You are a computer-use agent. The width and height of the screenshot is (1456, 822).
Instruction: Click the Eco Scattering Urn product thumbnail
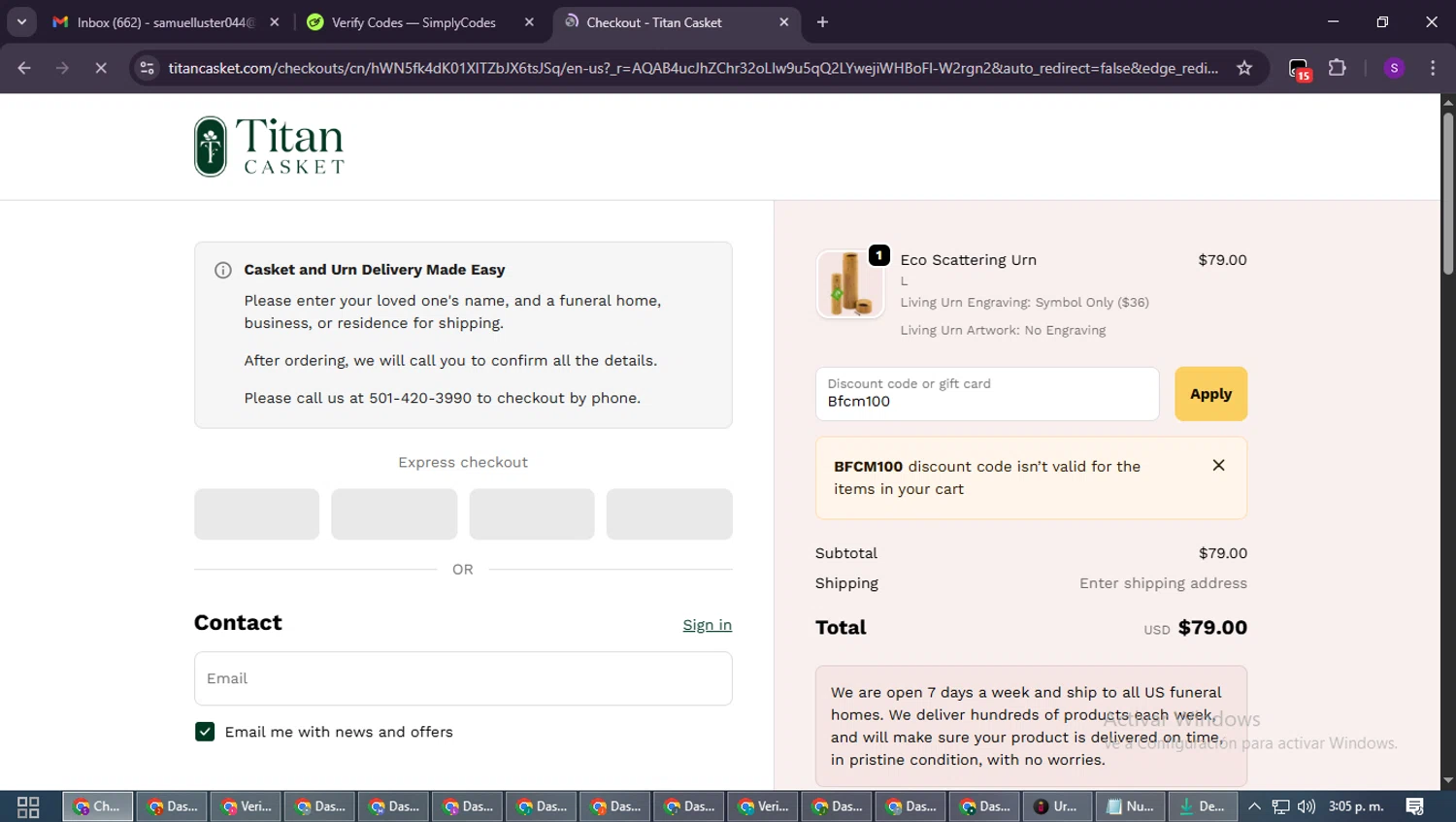click(x=850, y=284)
